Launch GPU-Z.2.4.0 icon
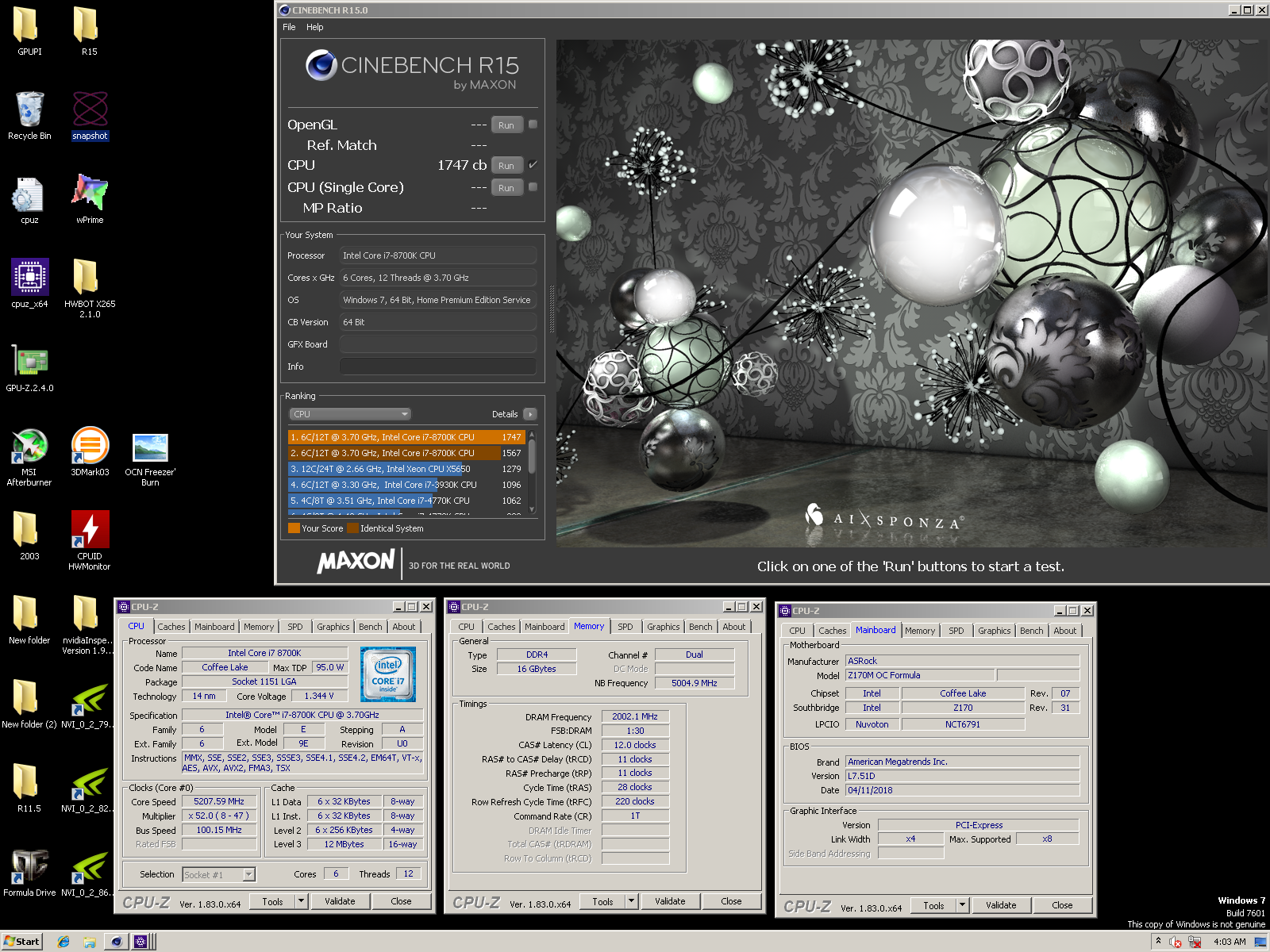This screenshot has width=1270, height=952. click(x=29, y=367)
